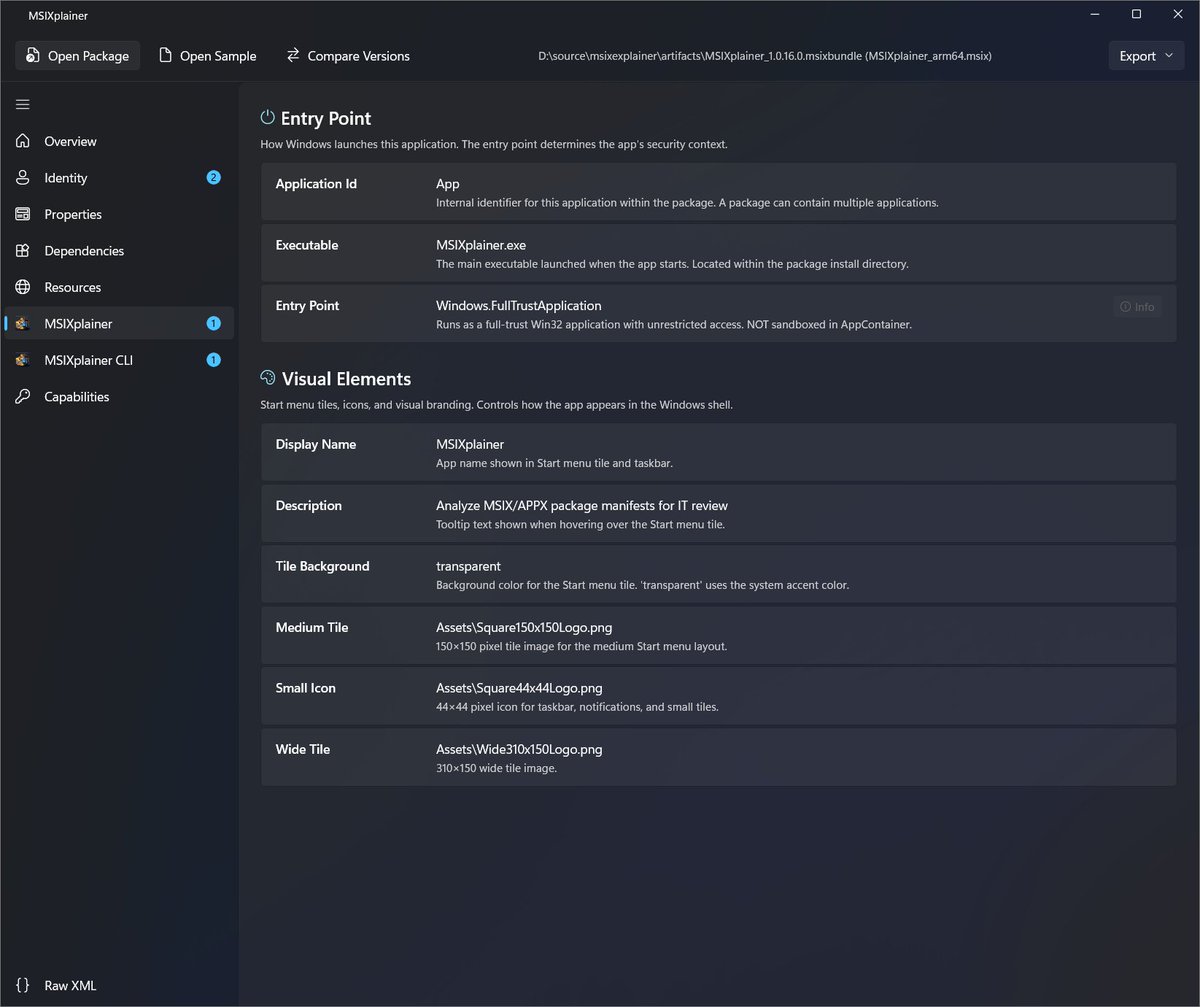The width and height of the screenshot is (1200, 1007).
Task: Click the Application Id label
Action: (x=316, y=184)
